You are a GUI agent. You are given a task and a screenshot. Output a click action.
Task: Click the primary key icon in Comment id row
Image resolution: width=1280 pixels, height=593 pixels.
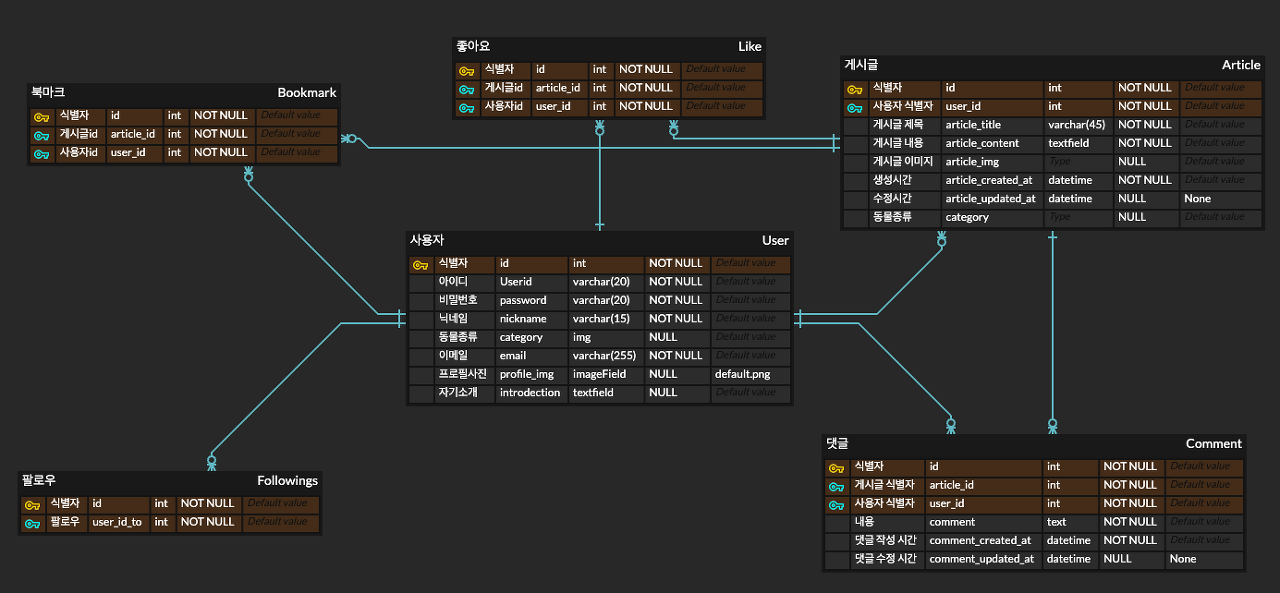[x=836, y=468]
